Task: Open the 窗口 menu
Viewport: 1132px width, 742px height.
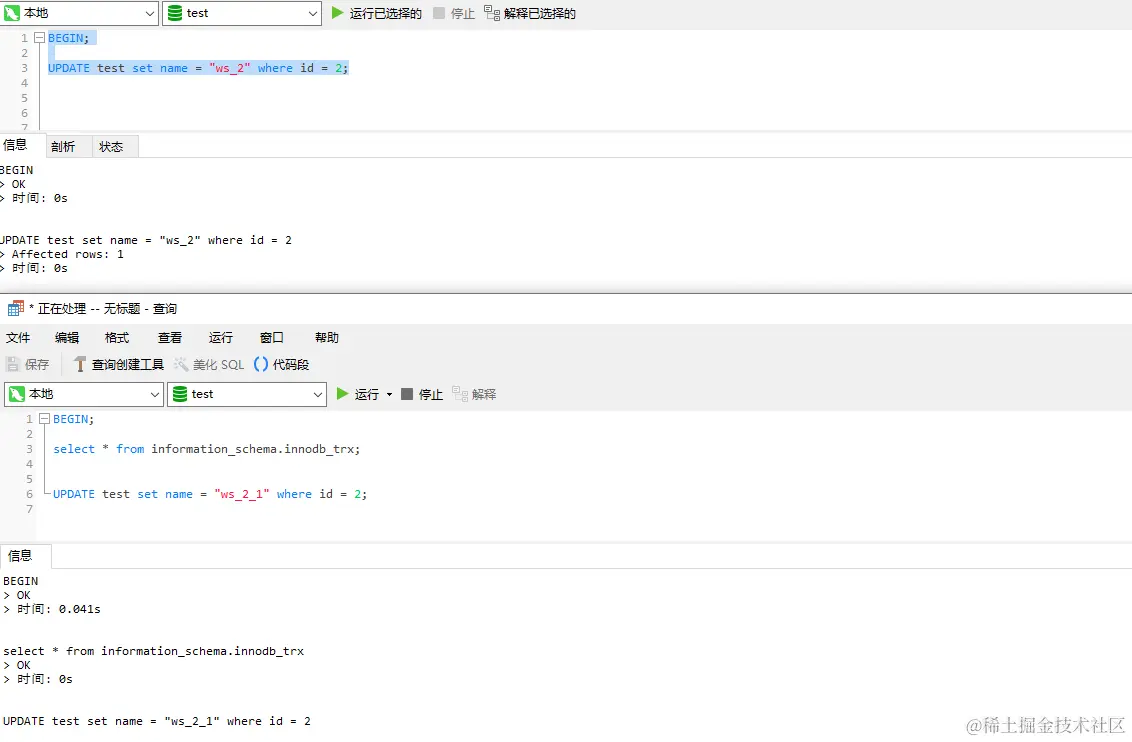Action: 272,338
